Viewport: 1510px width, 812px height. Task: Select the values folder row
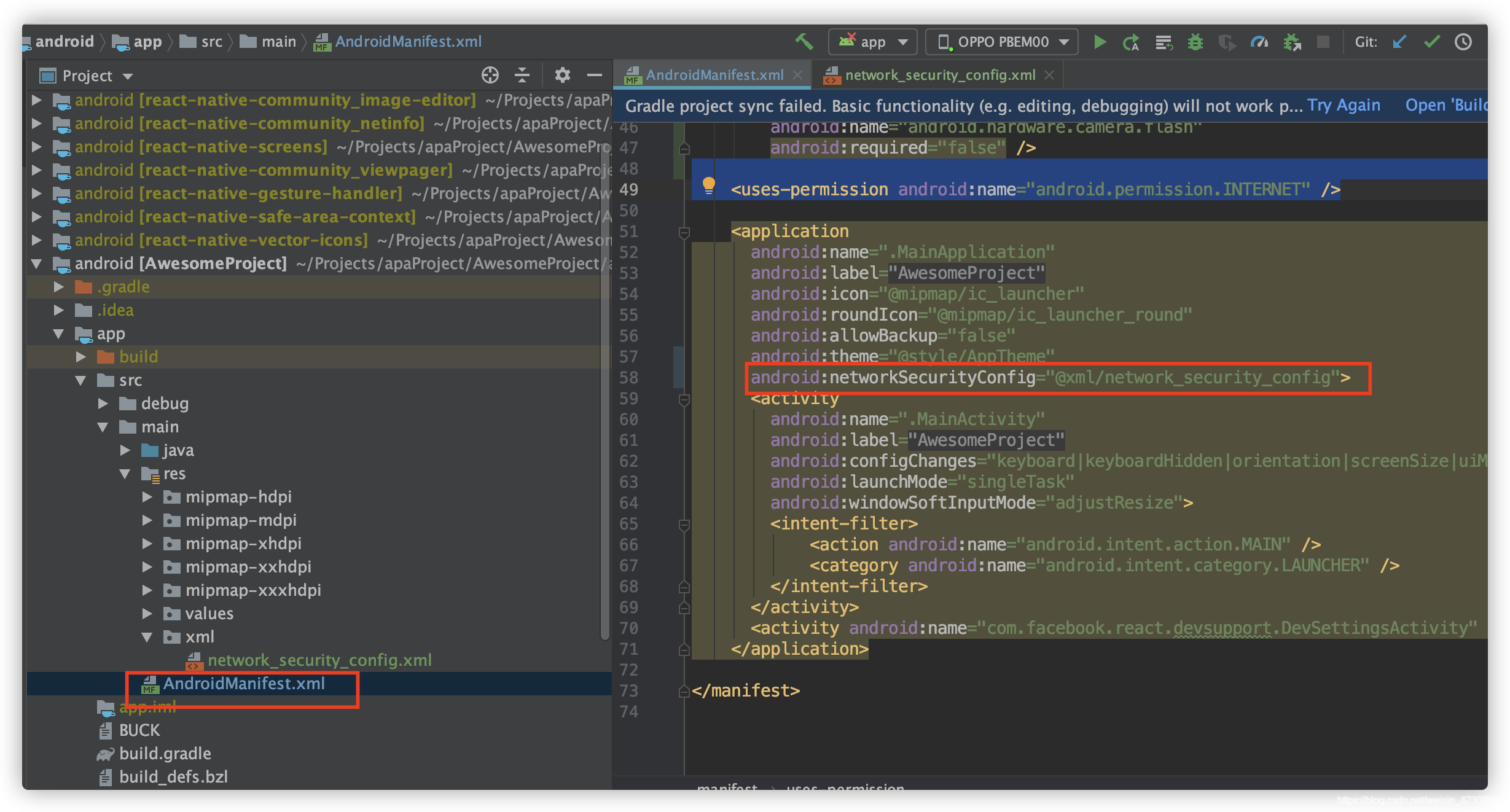pyautogui.click(x=319, y=614)
